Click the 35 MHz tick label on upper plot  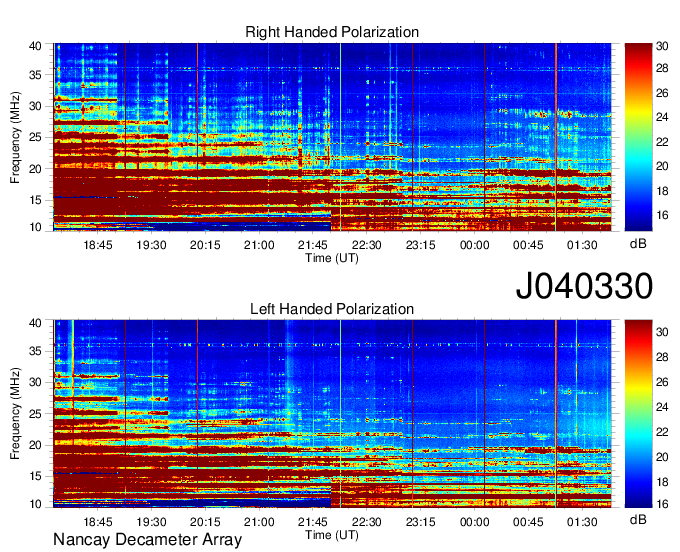35,75
